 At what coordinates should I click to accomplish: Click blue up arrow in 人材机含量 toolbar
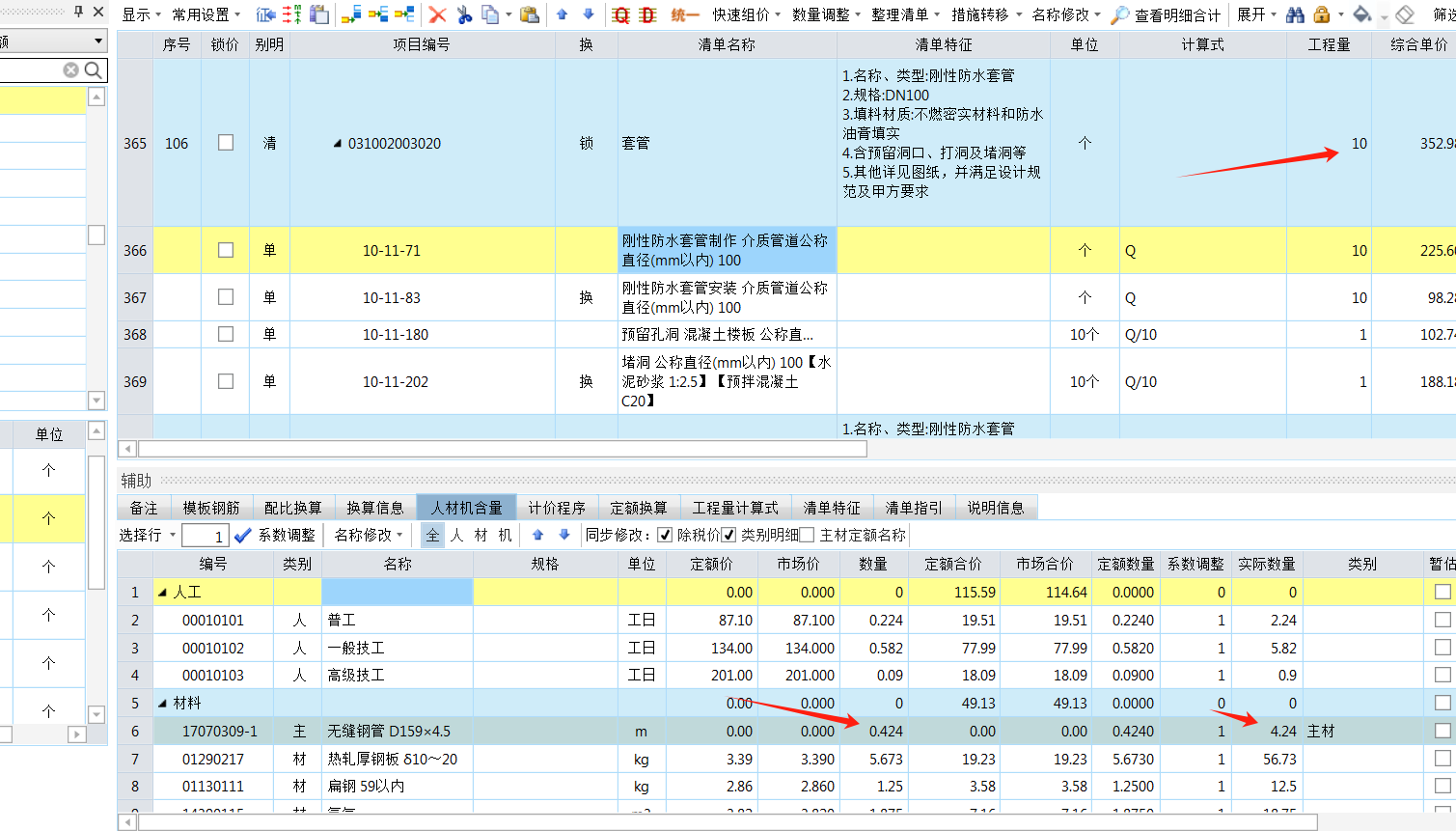(537, 535)
